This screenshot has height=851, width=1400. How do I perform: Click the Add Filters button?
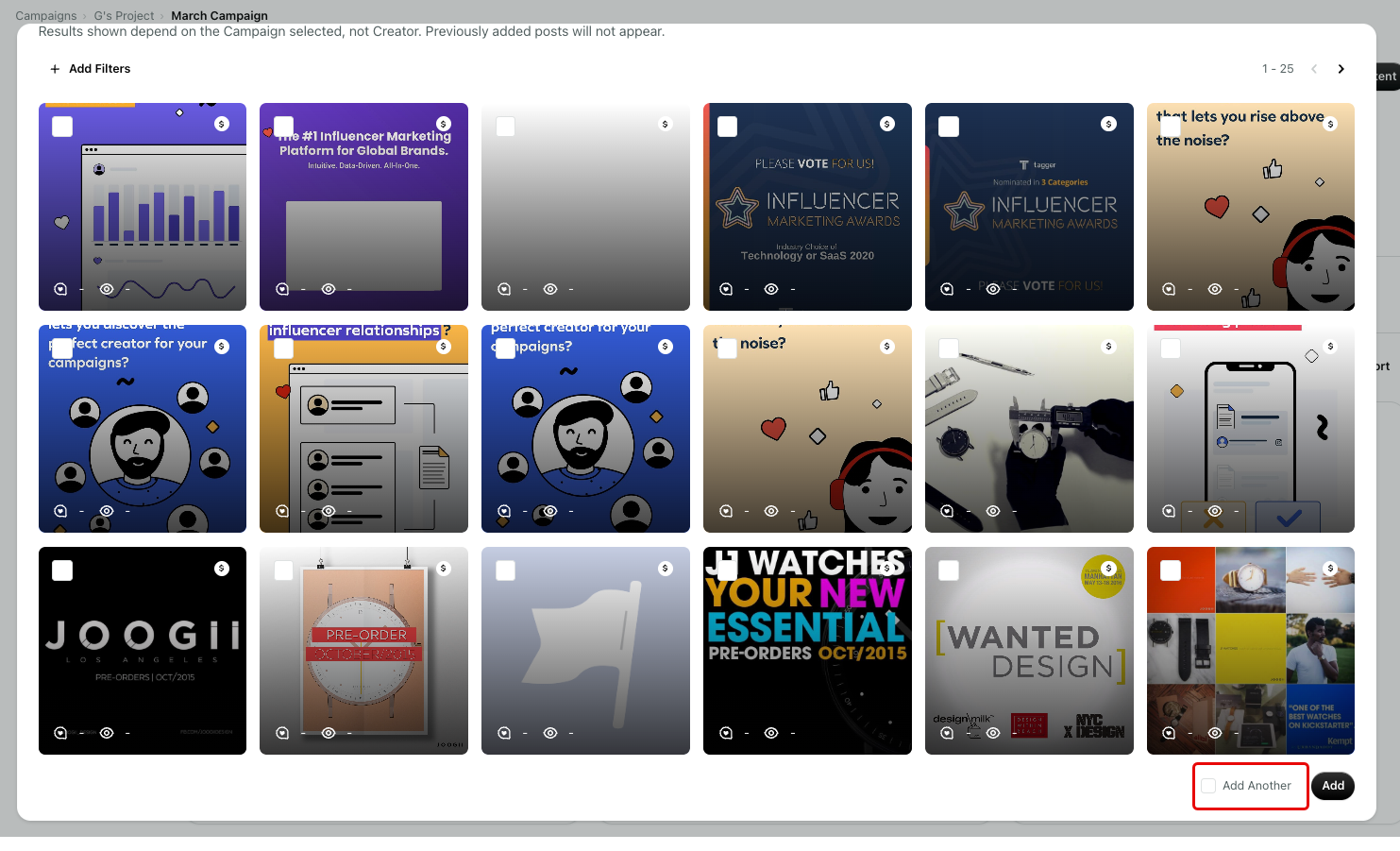[x=90, y=69]
